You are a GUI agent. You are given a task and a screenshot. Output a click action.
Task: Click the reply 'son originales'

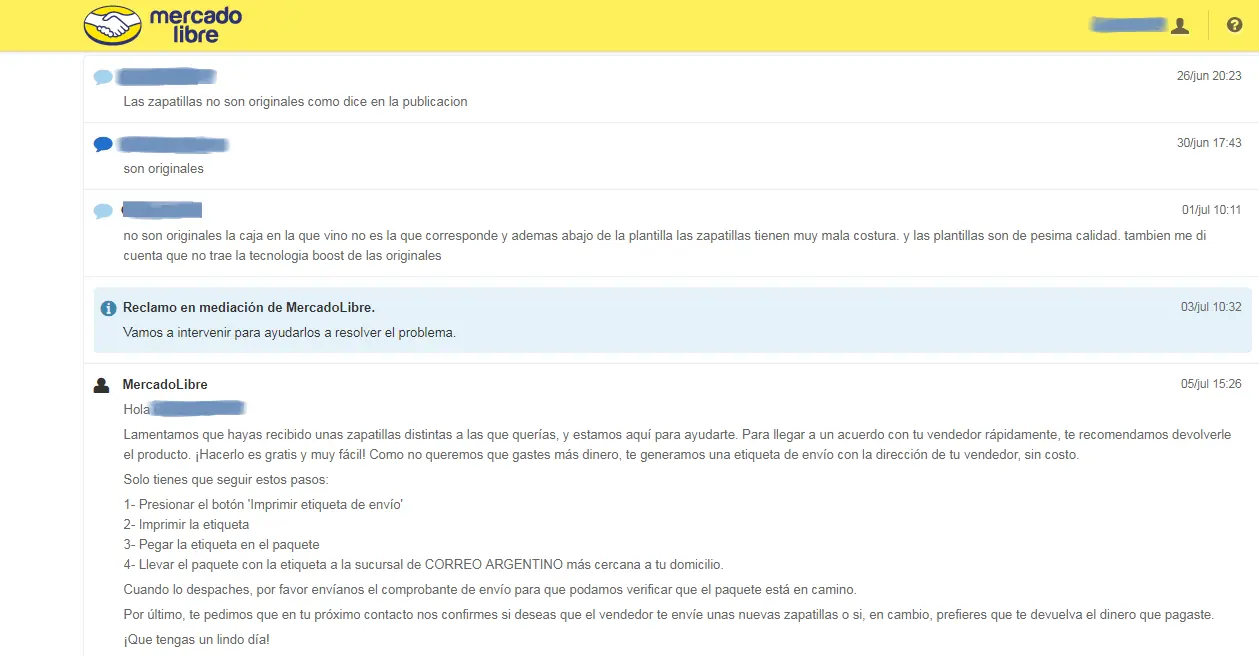point(163,168)
